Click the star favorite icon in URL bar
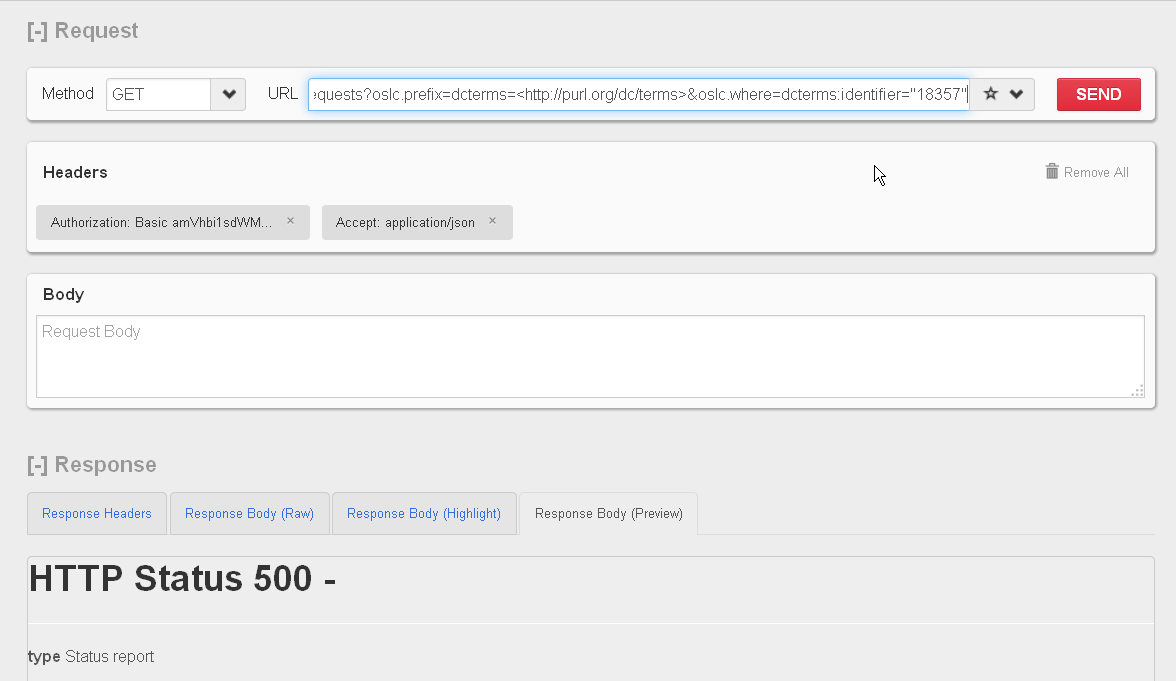The width and height of the screenshot is (1176, 681). tap(991, 94)
